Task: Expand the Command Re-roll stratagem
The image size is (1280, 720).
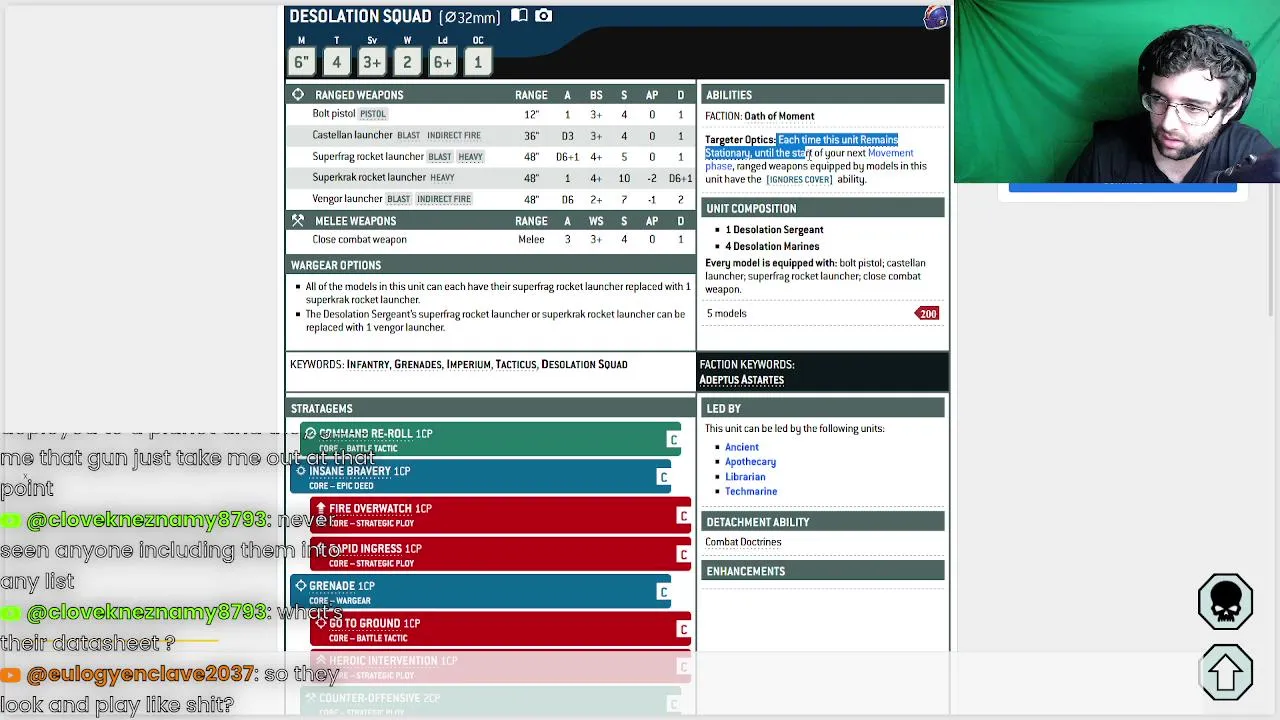Action: 490,439
